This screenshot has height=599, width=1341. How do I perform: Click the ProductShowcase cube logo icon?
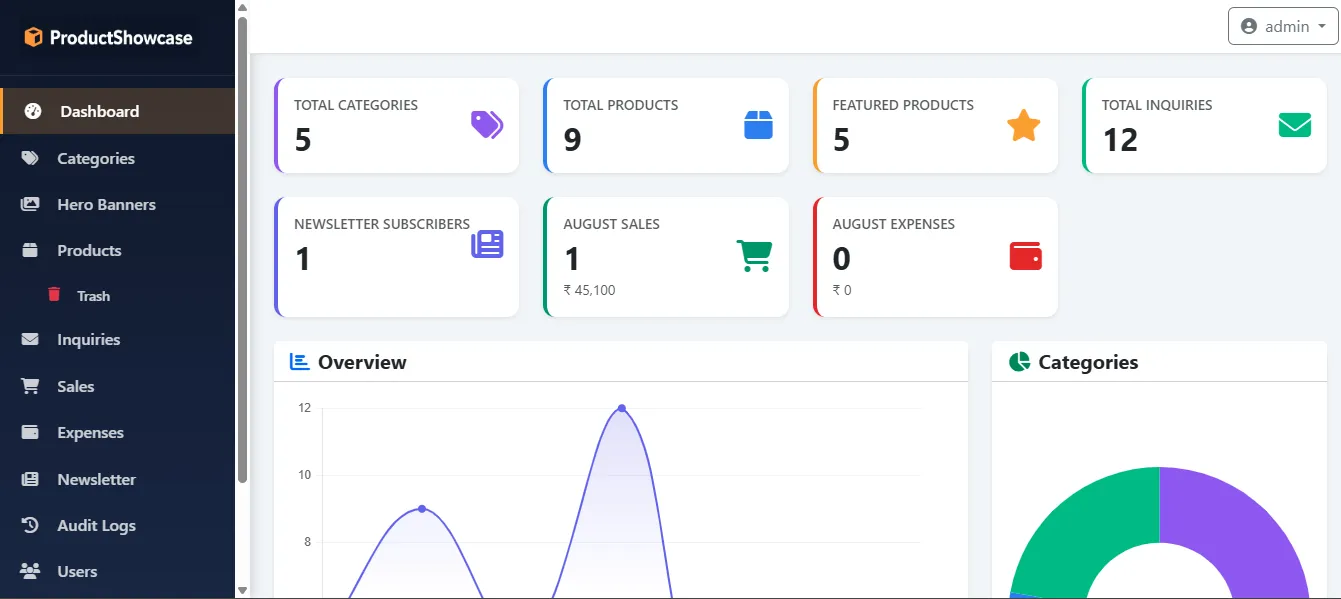[x=34, y=38]
